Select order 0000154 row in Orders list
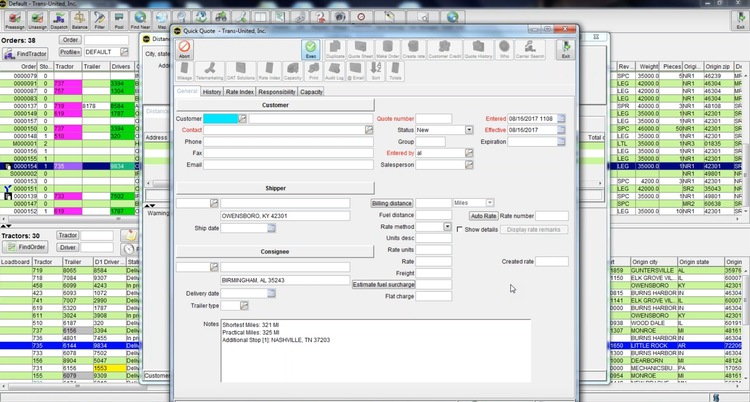The height and width of the screenshot is (402, 750). tap(69, 166)
